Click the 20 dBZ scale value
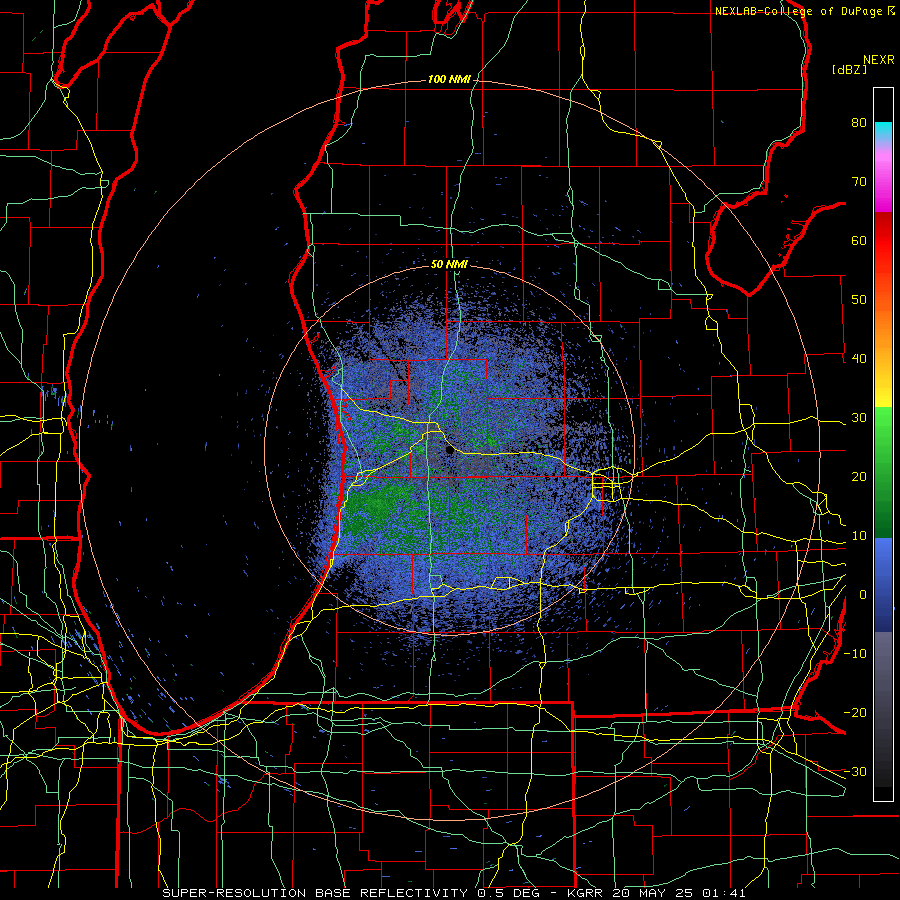This screenshot has width=900, height=900. coord(859,477)
